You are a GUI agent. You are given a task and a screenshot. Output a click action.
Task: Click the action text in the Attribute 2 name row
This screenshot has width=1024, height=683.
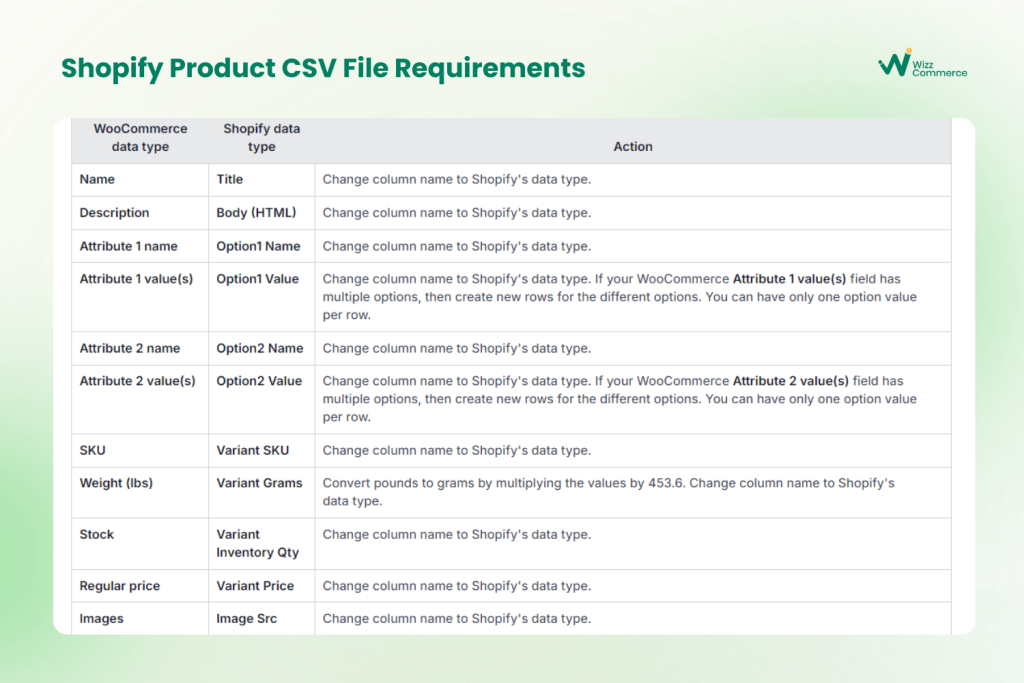click(456, 349)
